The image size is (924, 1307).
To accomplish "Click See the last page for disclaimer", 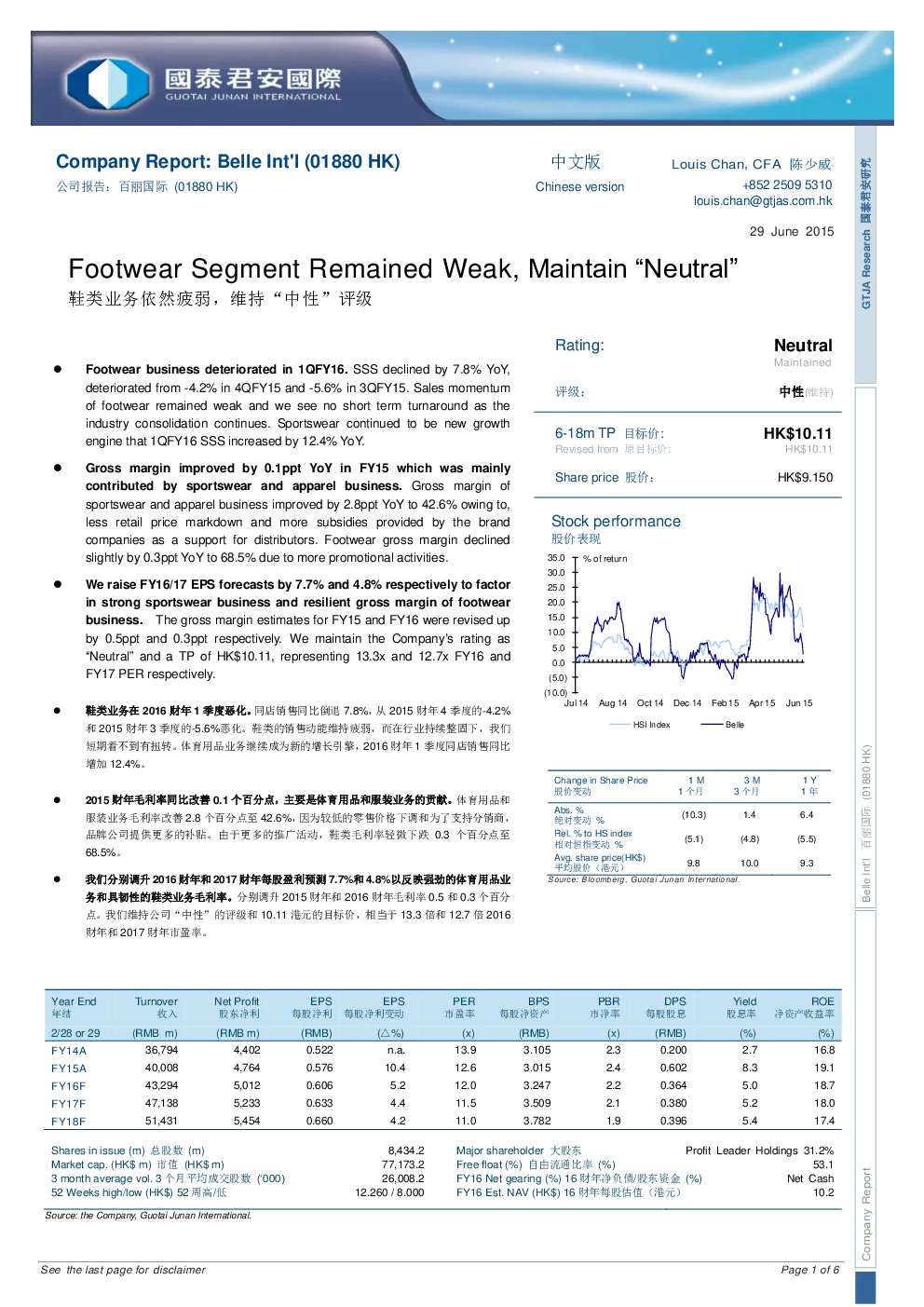I will 123,1271.
